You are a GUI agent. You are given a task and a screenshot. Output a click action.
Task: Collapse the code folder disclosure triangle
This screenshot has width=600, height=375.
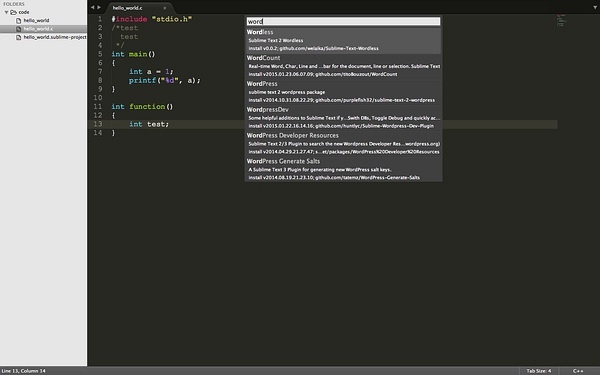tap(7, 12)
